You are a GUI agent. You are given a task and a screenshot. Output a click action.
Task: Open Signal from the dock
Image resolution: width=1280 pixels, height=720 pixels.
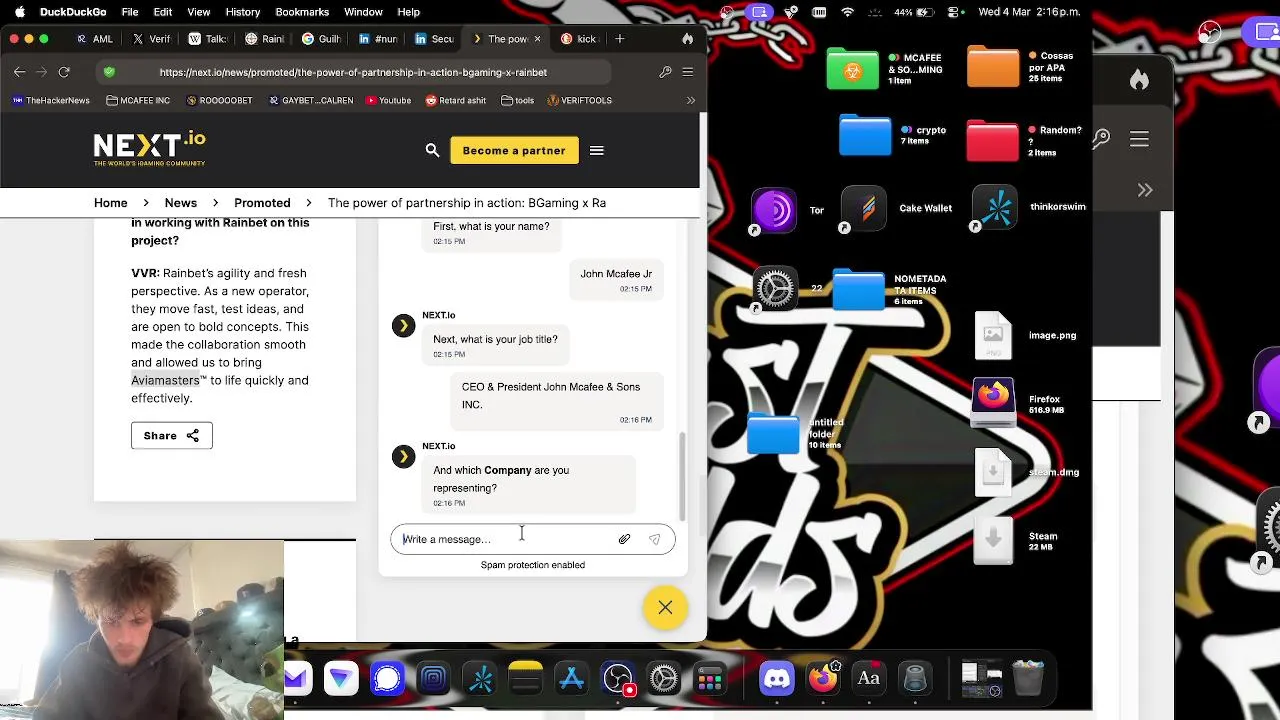[x=387, y=679]
